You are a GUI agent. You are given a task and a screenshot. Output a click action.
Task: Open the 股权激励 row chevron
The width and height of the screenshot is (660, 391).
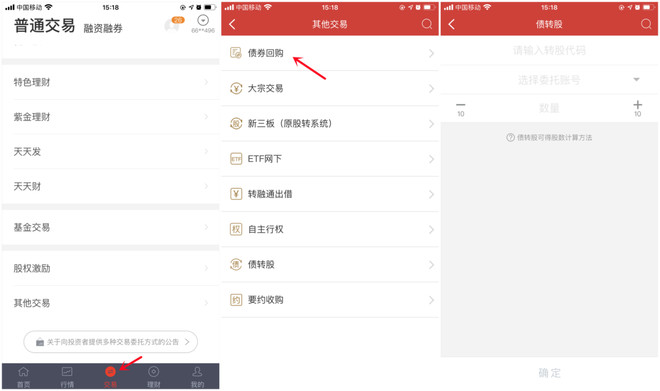[206, 268]
